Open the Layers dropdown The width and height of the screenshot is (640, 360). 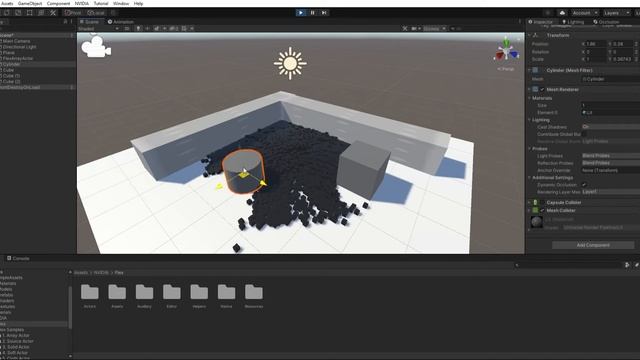[616, 13]
